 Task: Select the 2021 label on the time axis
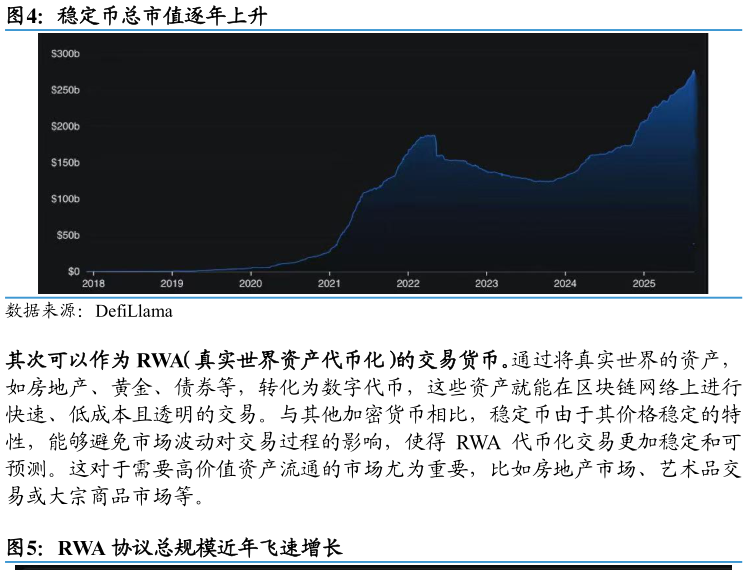point(329,284)
